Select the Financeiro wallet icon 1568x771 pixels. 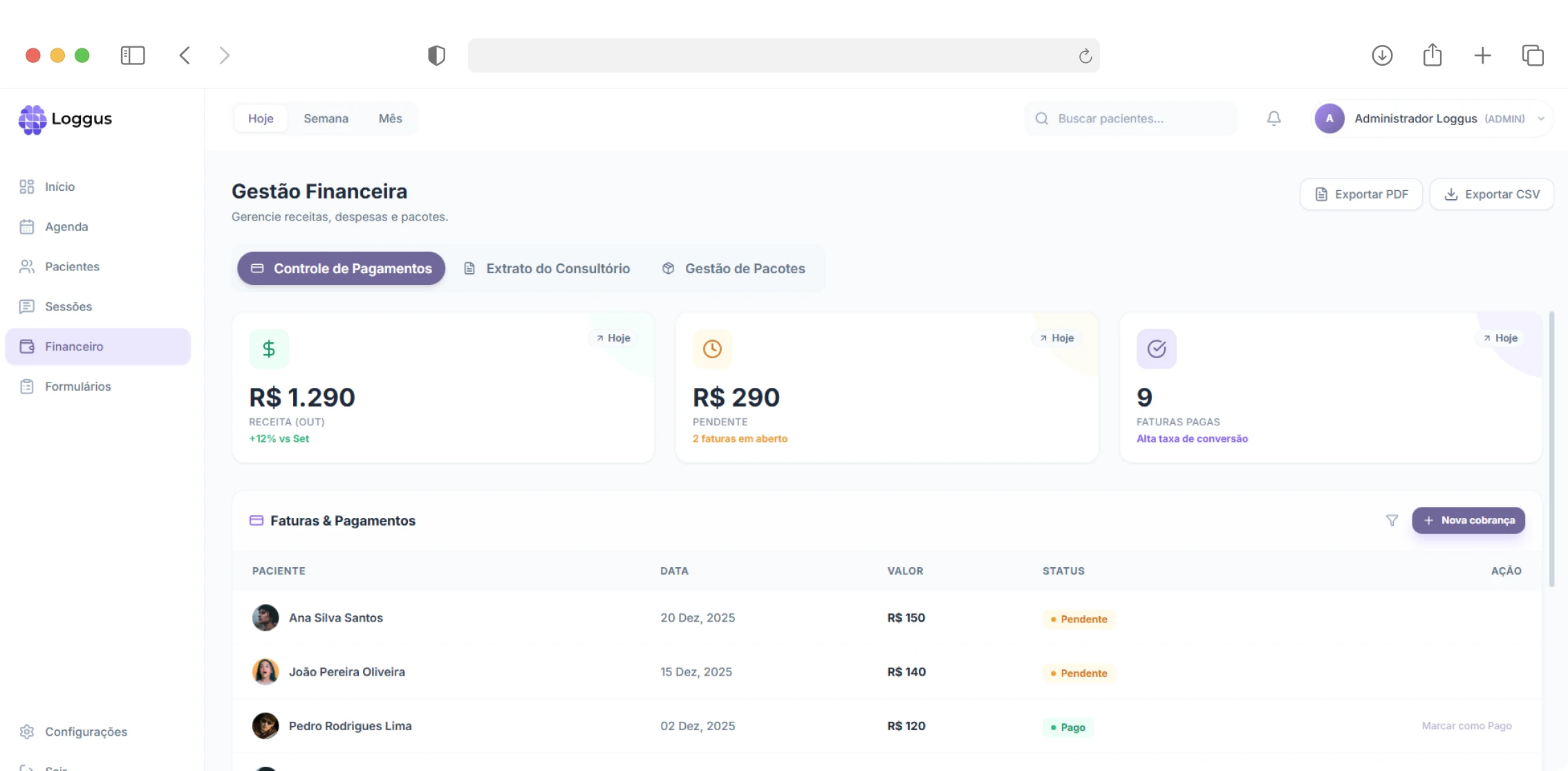tap(28, 346)
